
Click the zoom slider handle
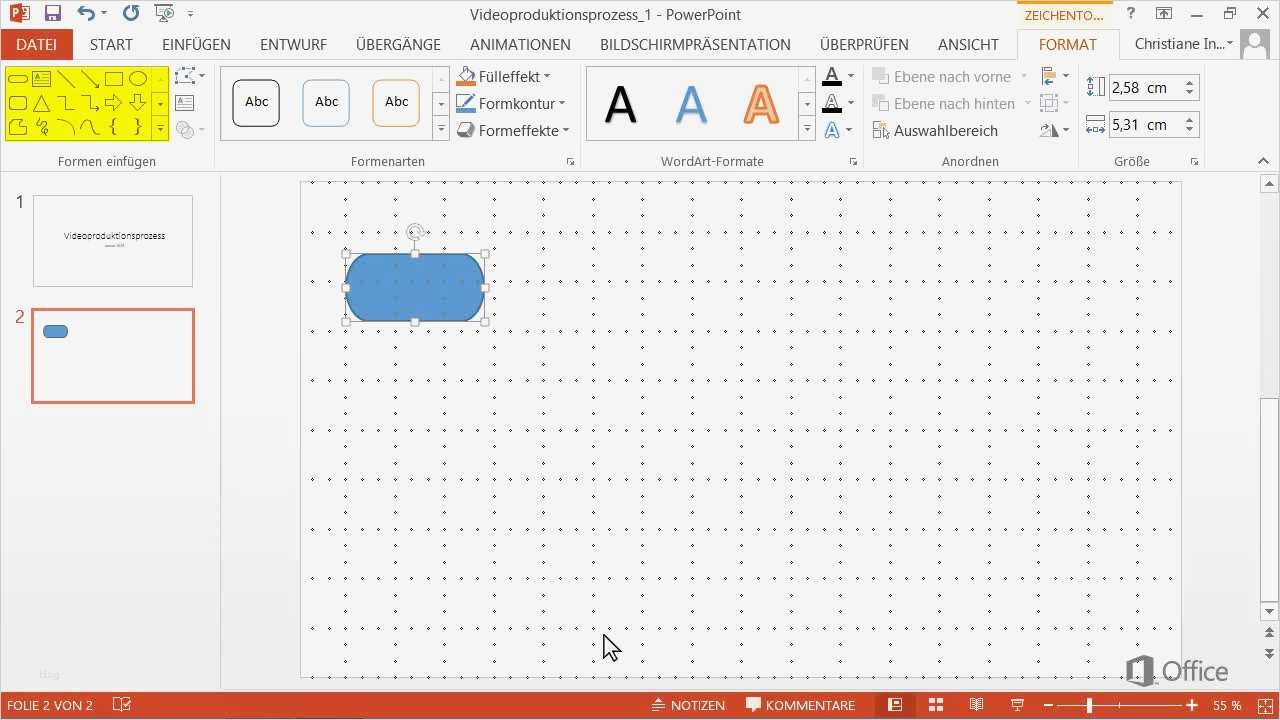click(x=1089, y=705)
